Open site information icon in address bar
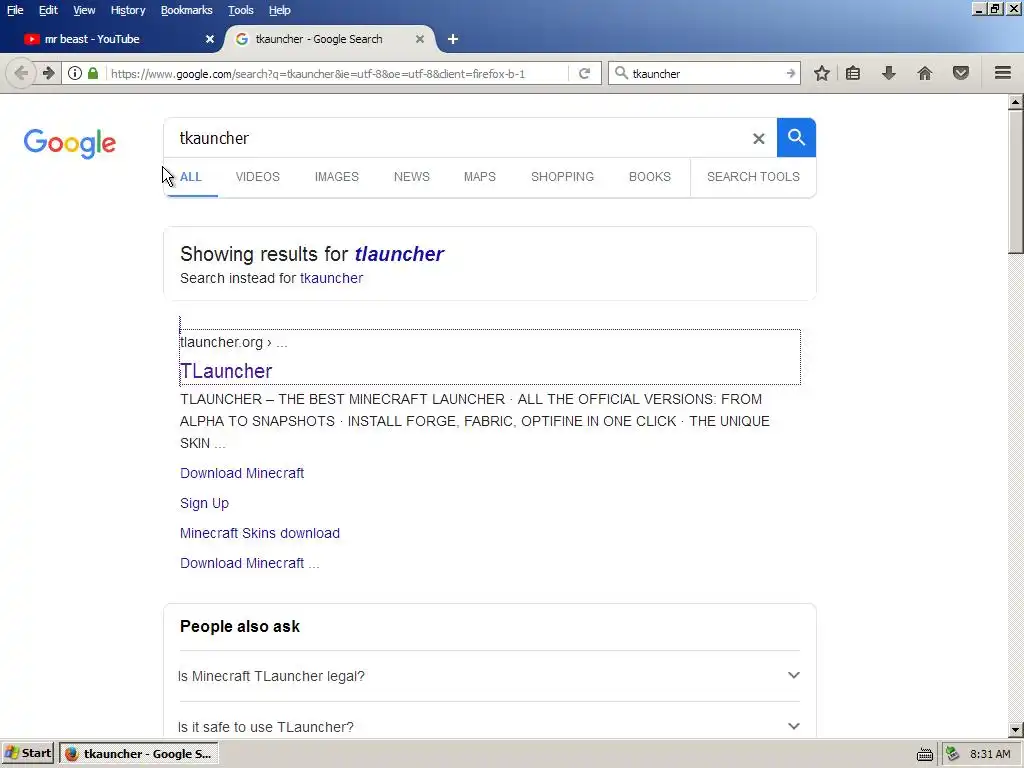This screenshot has height=768, width=1024. [75, 73]
